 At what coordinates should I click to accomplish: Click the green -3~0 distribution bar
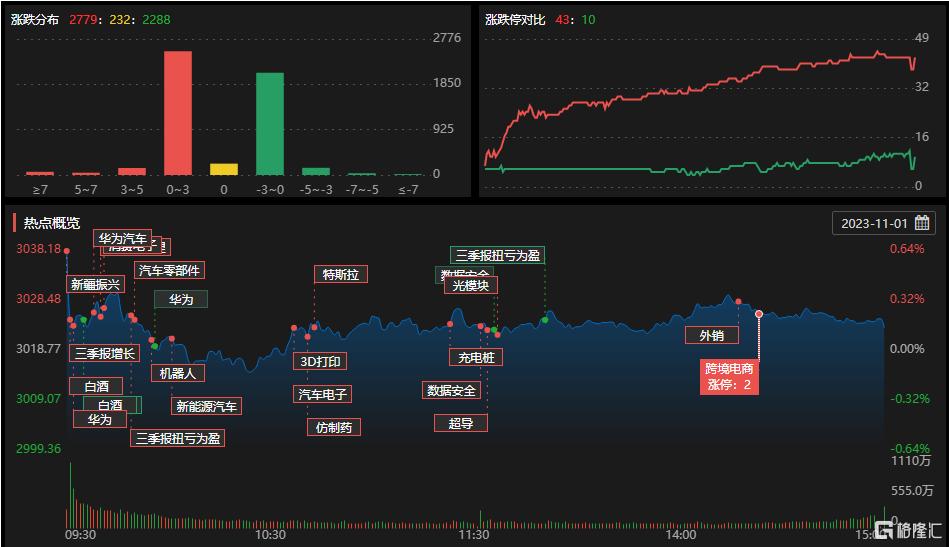pyautogui.click(x=270, y=124)
